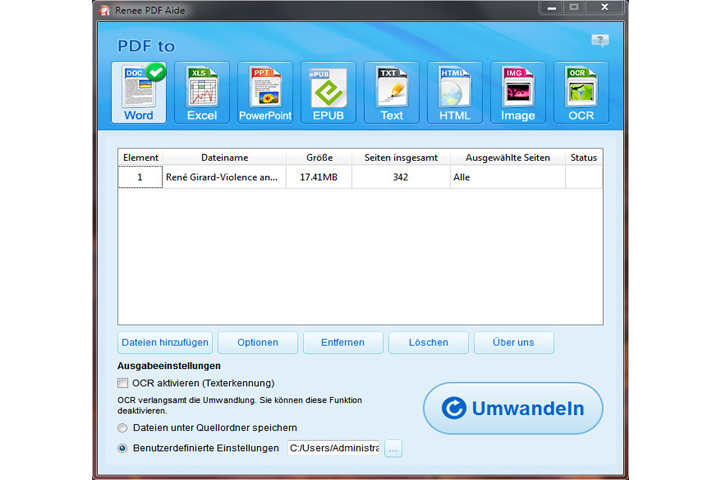Select Benutzerdefinierte Einstellungen radio button
720x480 pixels.
(x=122, y=448)
